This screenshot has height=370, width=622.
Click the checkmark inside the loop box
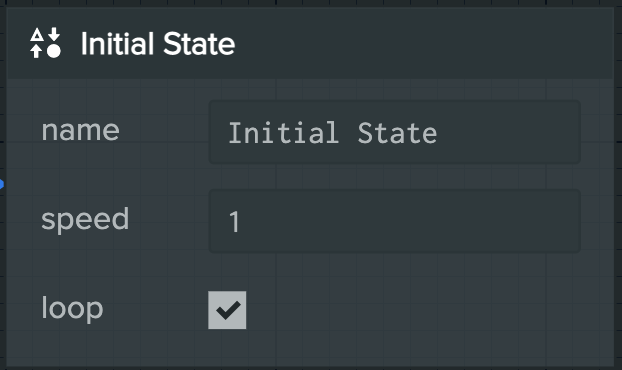click(x=227, y=310)
